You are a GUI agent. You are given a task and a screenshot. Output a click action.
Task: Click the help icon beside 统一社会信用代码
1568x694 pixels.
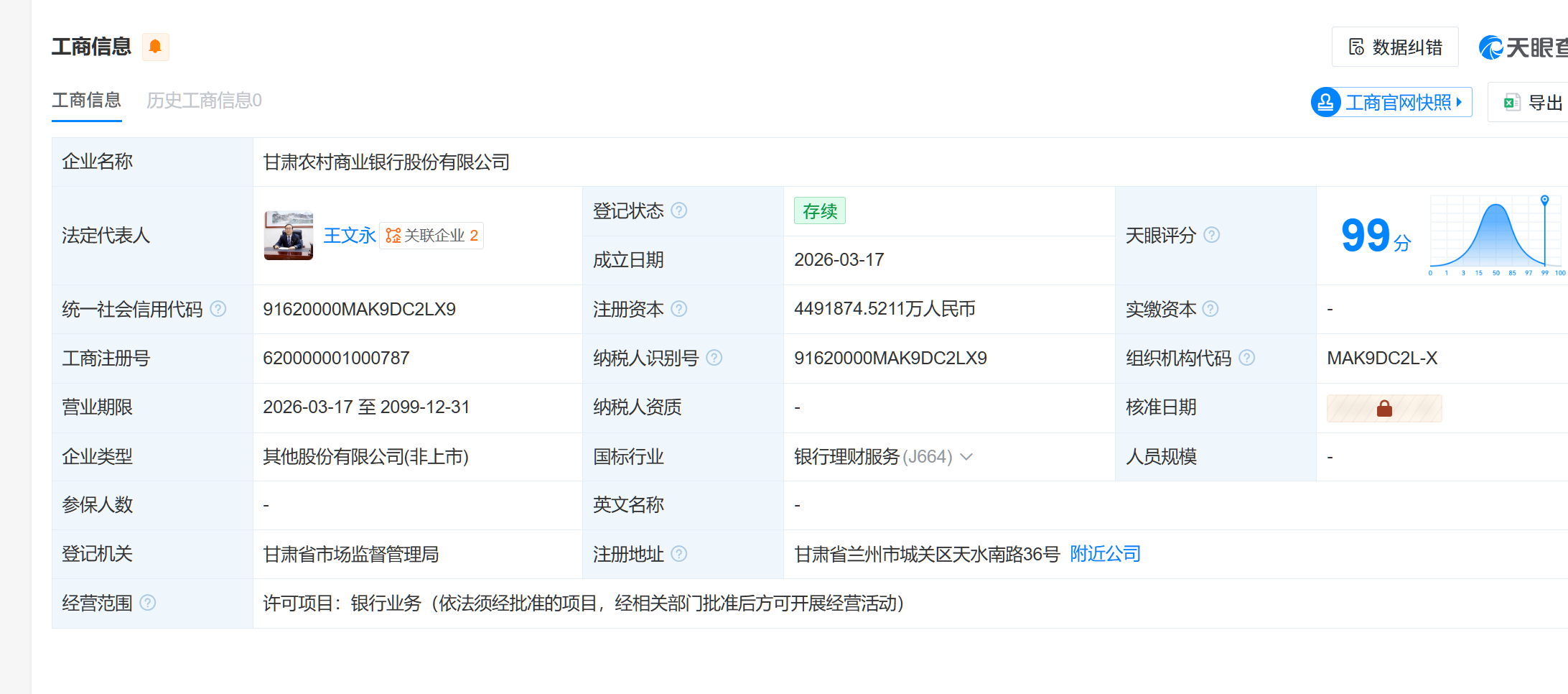tap(218, 309)
